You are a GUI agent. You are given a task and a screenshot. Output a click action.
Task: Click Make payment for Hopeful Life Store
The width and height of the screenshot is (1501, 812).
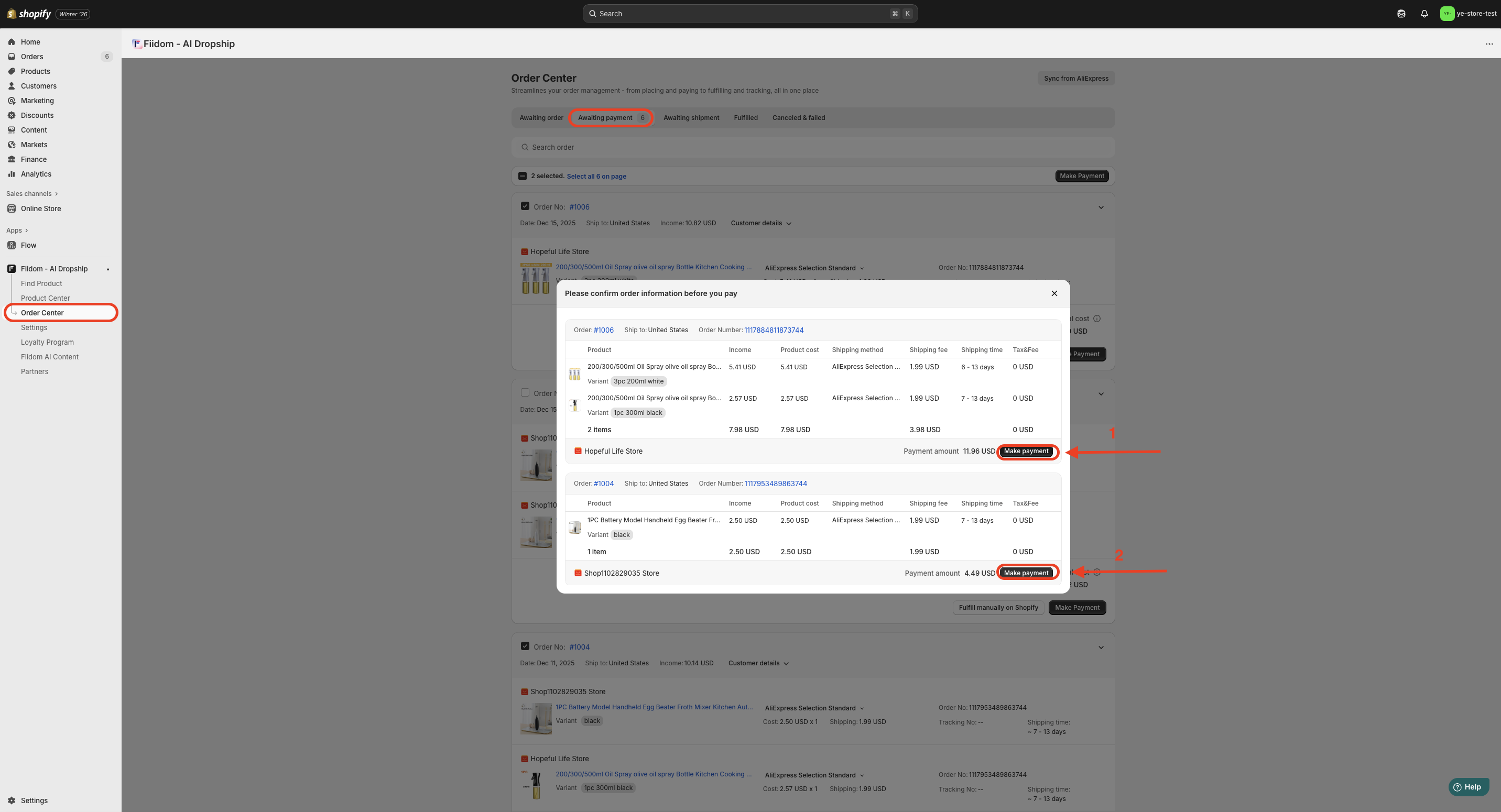tap(1026, 452)
